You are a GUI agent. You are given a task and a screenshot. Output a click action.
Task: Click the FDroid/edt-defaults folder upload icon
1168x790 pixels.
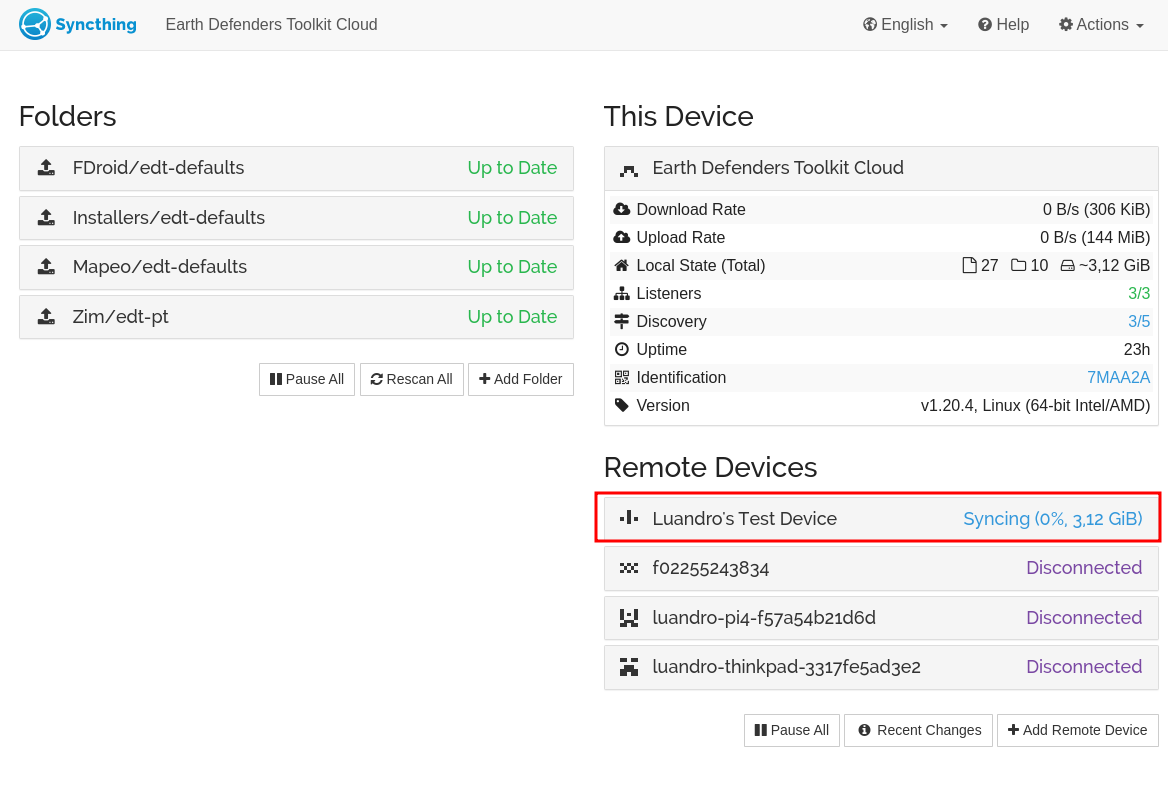point(46,168)
